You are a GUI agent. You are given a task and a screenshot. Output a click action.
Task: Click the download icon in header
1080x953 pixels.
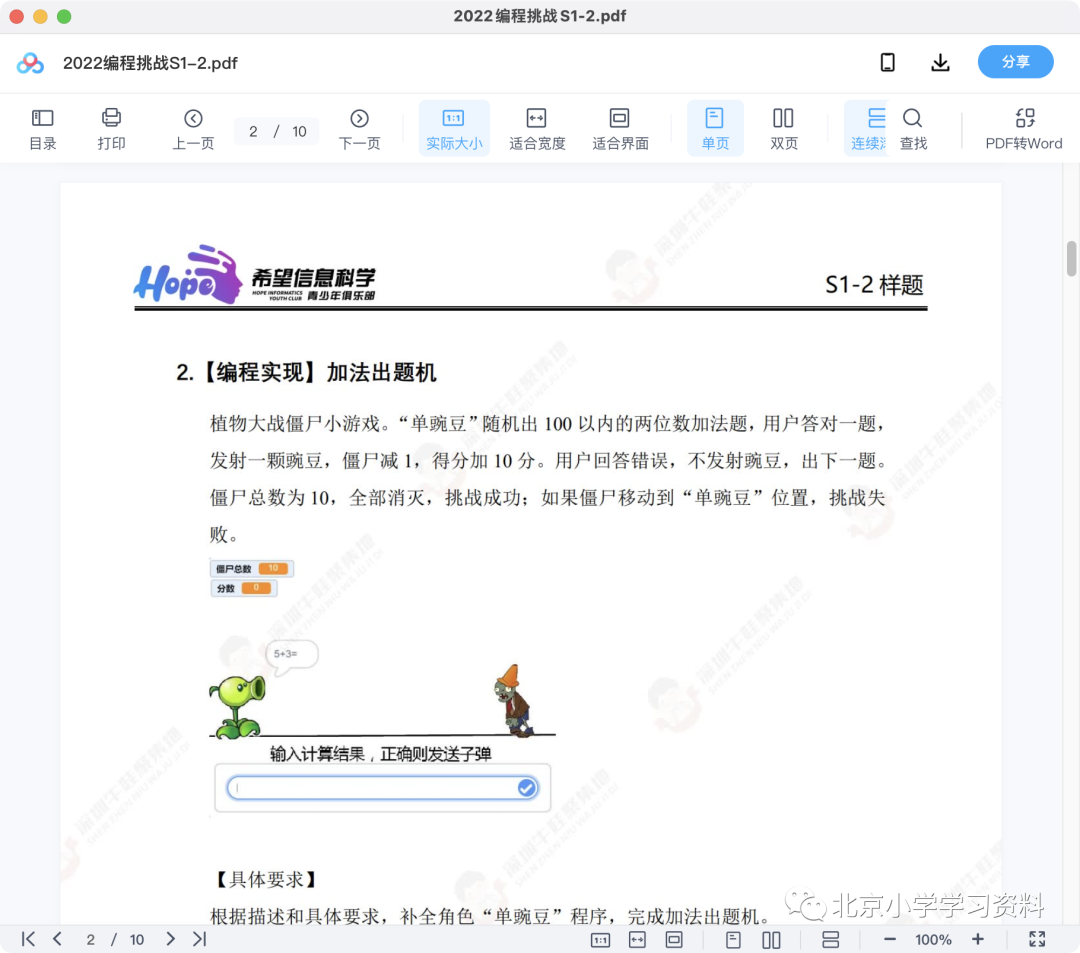click(940, 63)
